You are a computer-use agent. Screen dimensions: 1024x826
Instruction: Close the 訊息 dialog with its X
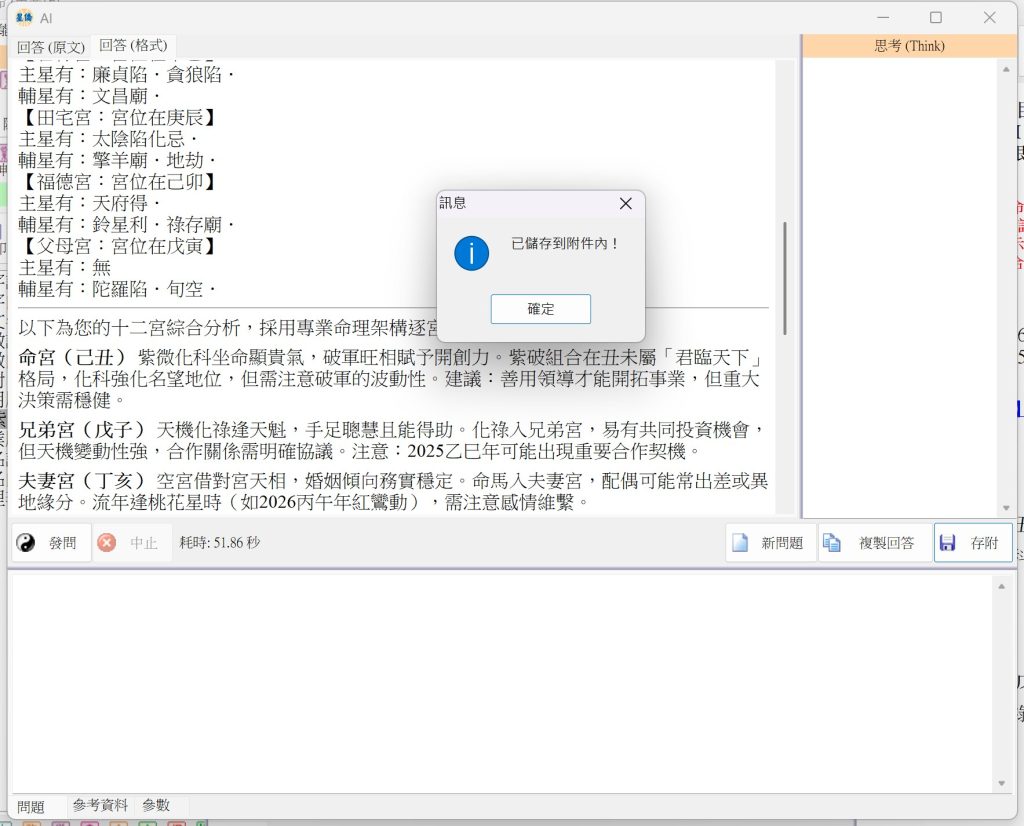pos(626,203)
